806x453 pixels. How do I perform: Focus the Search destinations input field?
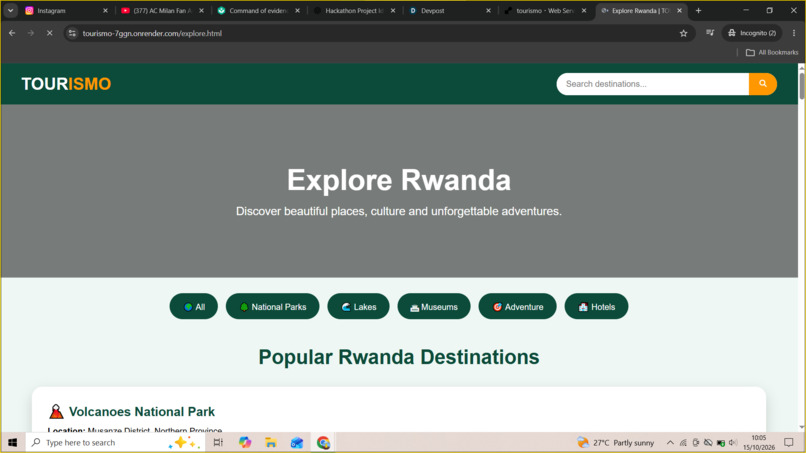652,84
